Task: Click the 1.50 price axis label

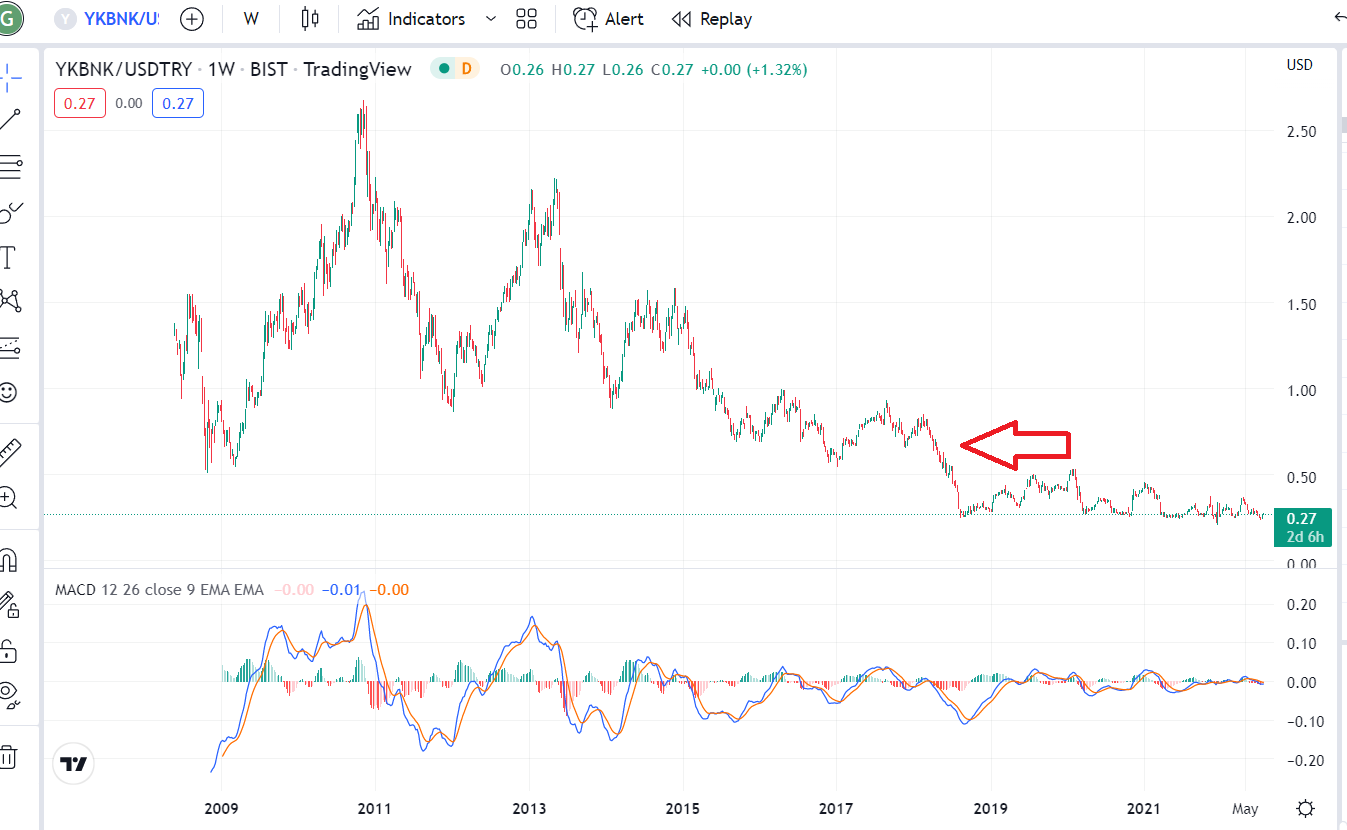Action: (x=1300, y=304)
